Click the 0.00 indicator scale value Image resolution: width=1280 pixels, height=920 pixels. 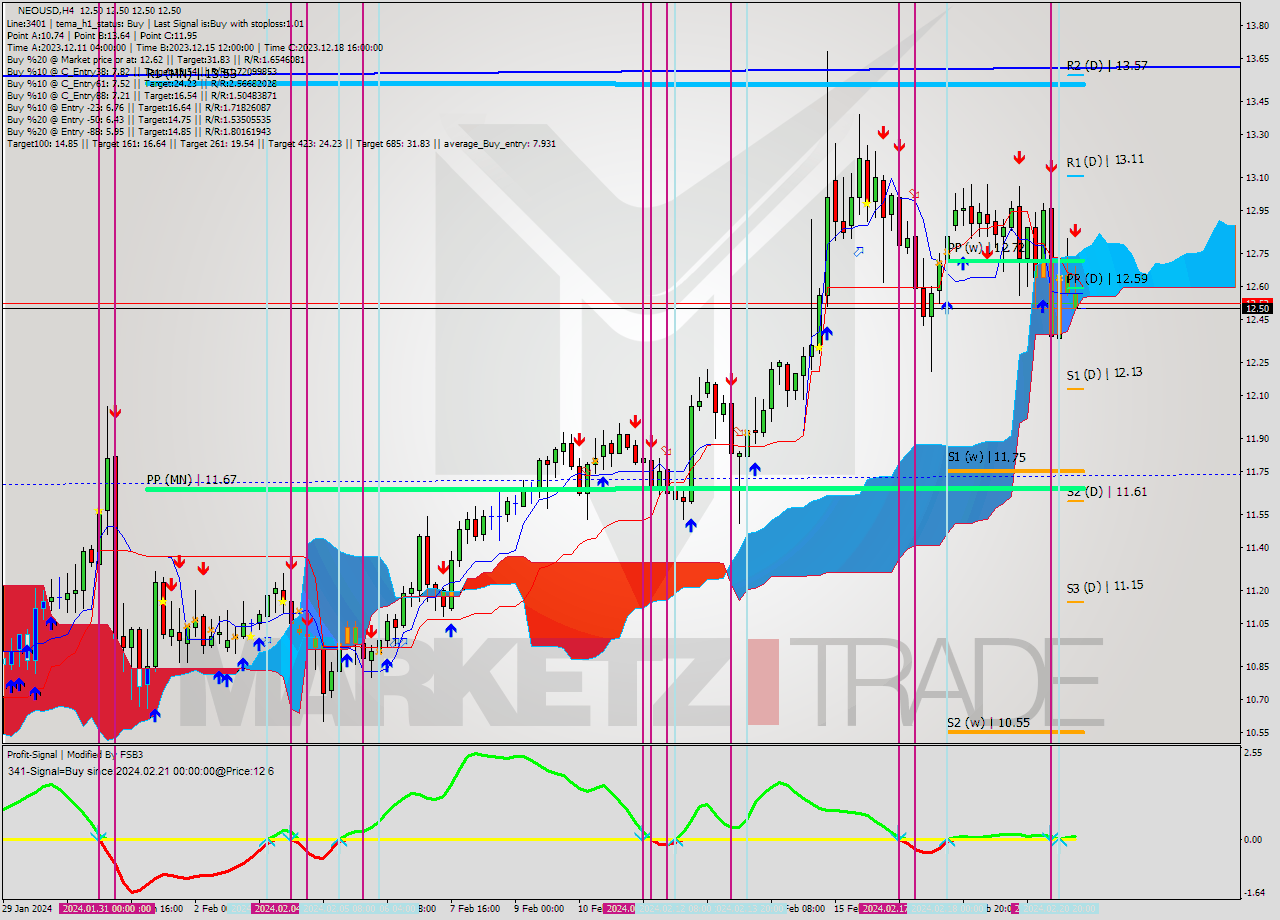[x=1255, y=840]
